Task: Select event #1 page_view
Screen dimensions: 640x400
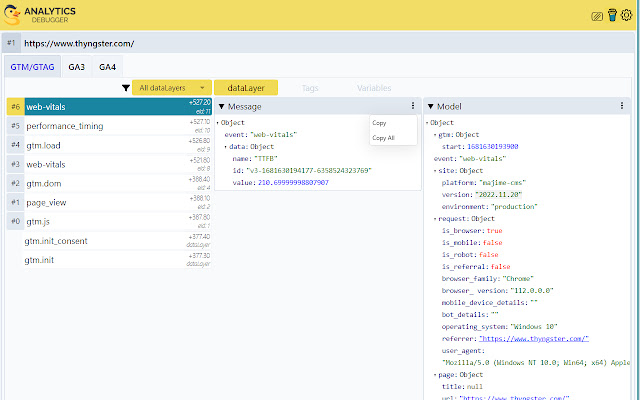Action: pos(109,202)
